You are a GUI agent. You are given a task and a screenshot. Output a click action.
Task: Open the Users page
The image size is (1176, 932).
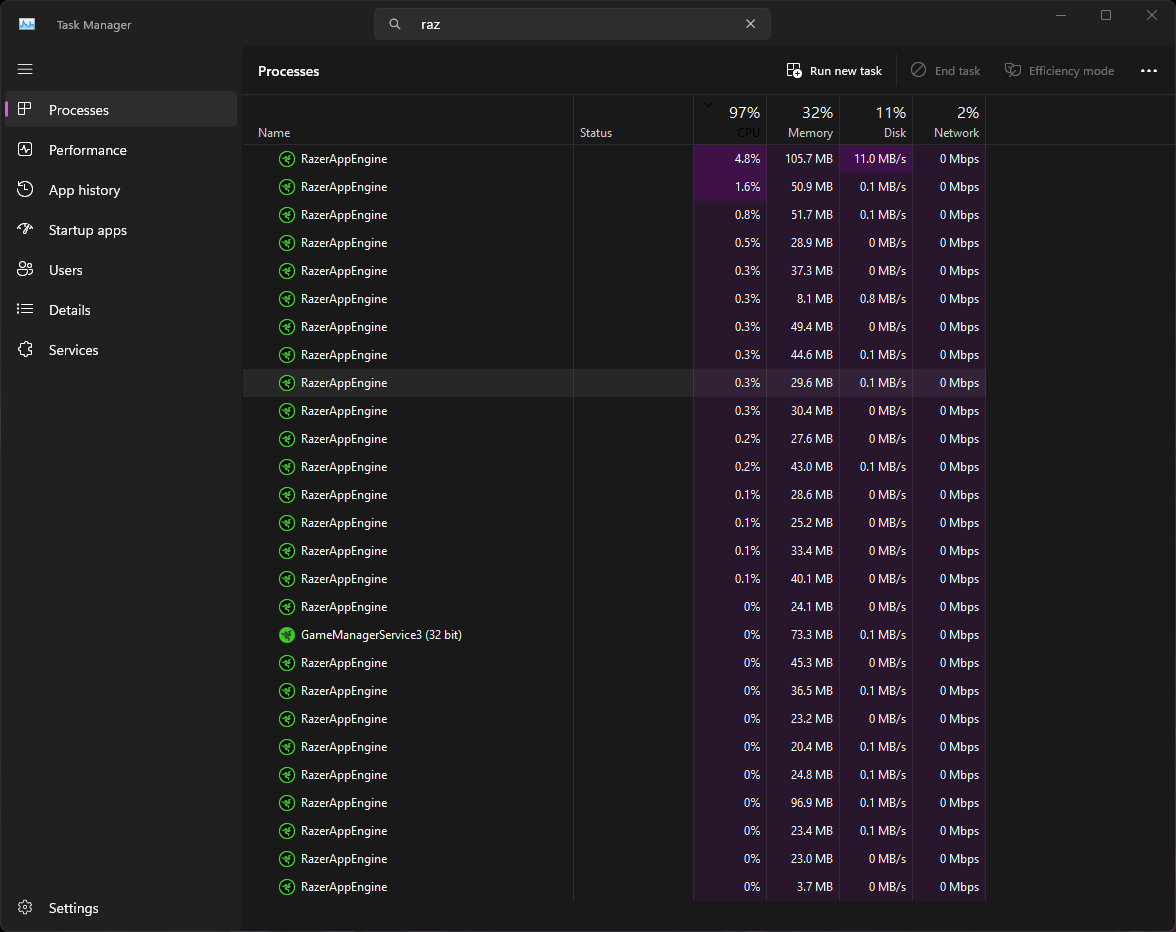coord(121,270)
